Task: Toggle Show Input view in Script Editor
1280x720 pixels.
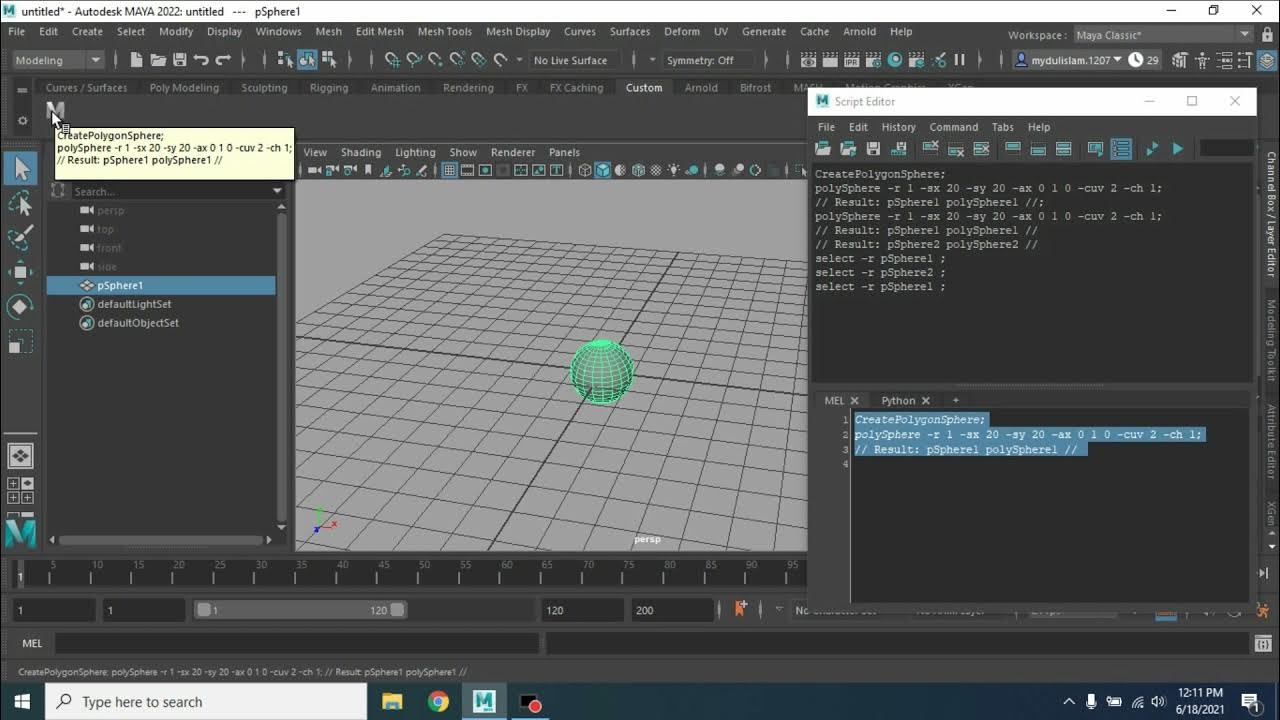Action: pos(1038,150)
